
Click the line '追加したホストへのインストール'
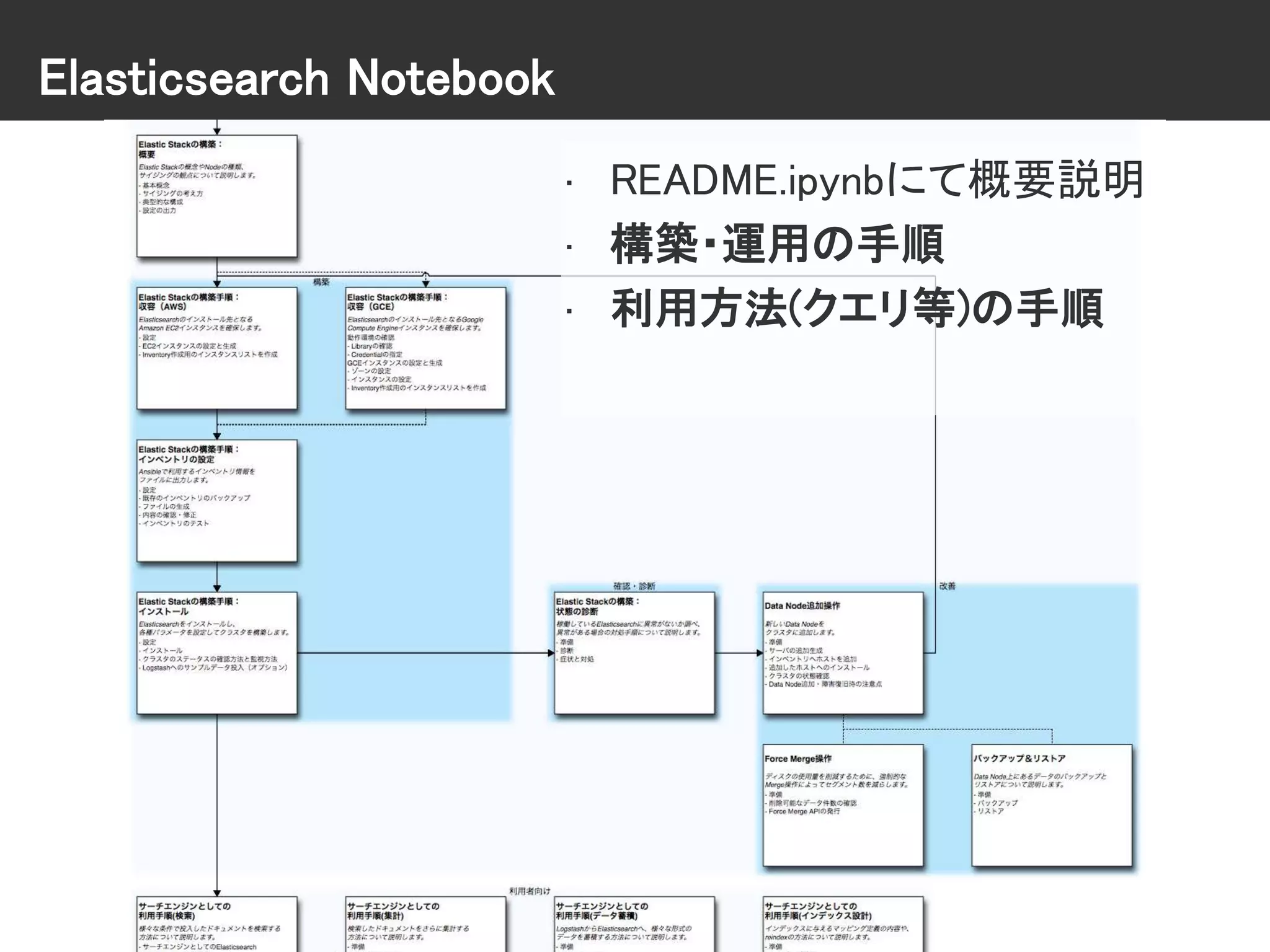coord(818,668)
